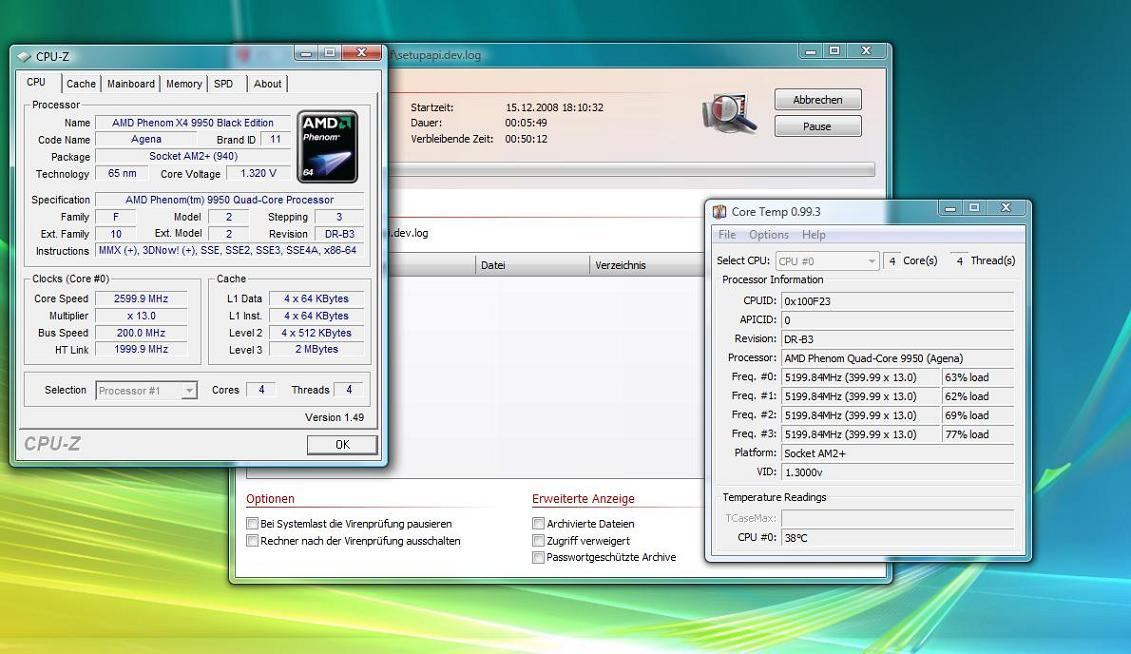Close the Core Temp window
Screen dimensions: 1131x654
coord(1005,208)
